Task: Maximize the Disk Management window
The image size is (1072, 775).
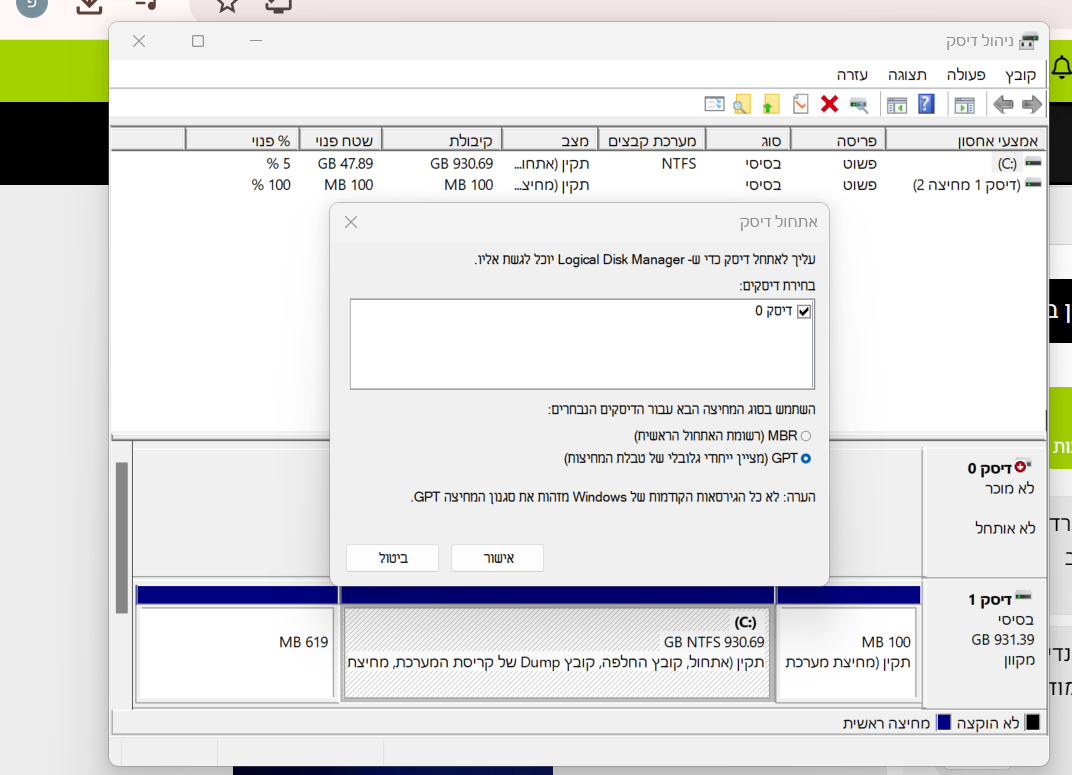Action: [x=198, y=41]
